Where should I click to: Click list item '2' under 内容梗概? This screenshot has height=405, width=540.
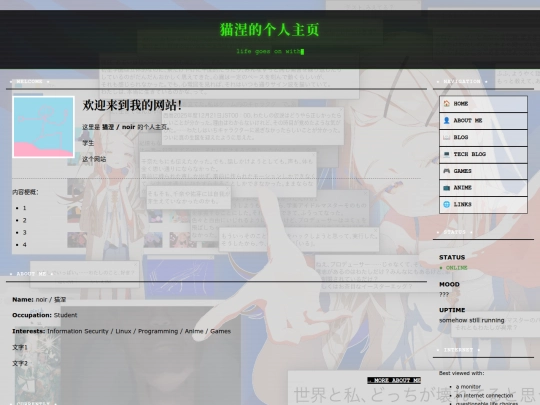(x=24, y=220)
